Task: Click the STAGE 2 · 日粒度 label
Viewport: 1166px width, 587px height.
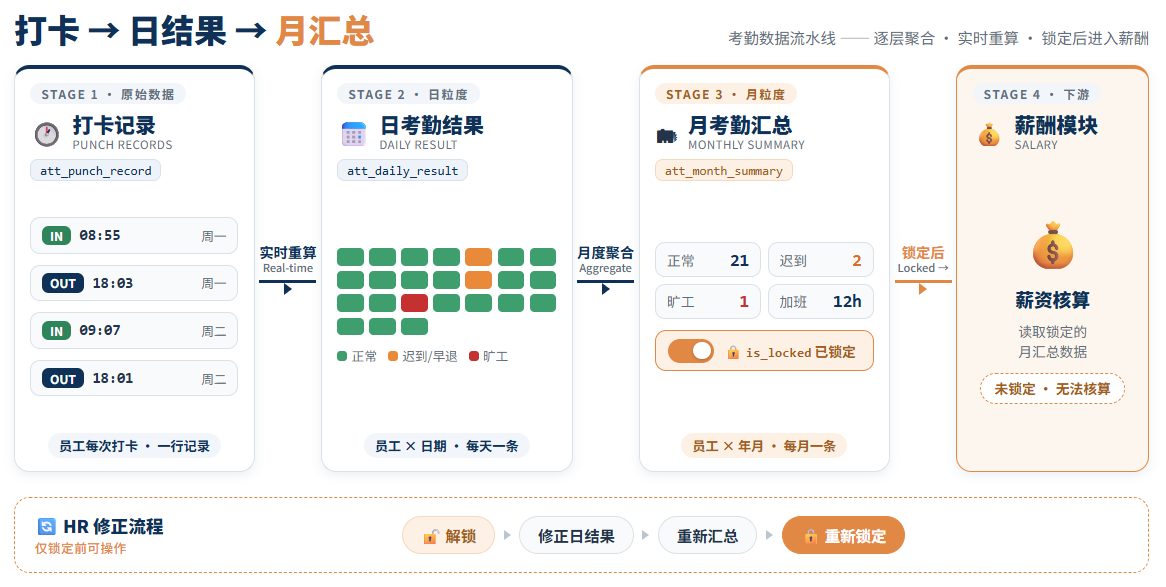Action: point(408,94)
